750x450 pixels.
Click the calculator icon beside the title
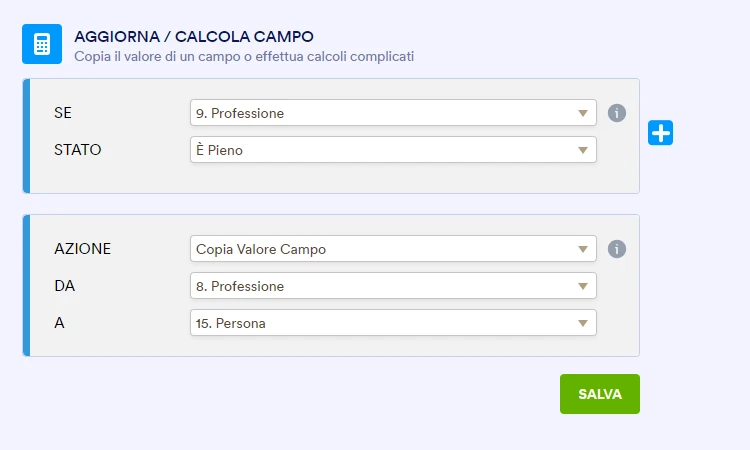coord(42,45)
